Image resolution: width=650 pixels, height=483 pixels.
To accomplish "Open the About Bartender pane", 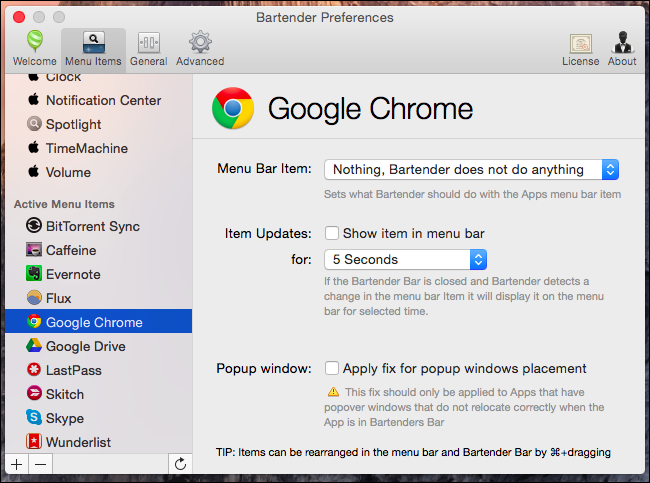I will point(622,47).
